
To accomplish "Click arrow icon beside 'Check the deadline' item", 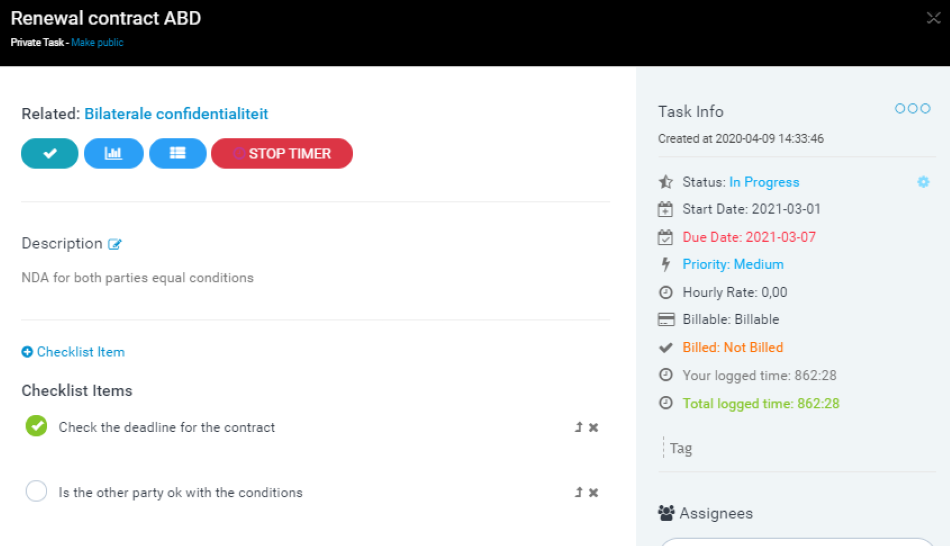I will click(578, 427).
